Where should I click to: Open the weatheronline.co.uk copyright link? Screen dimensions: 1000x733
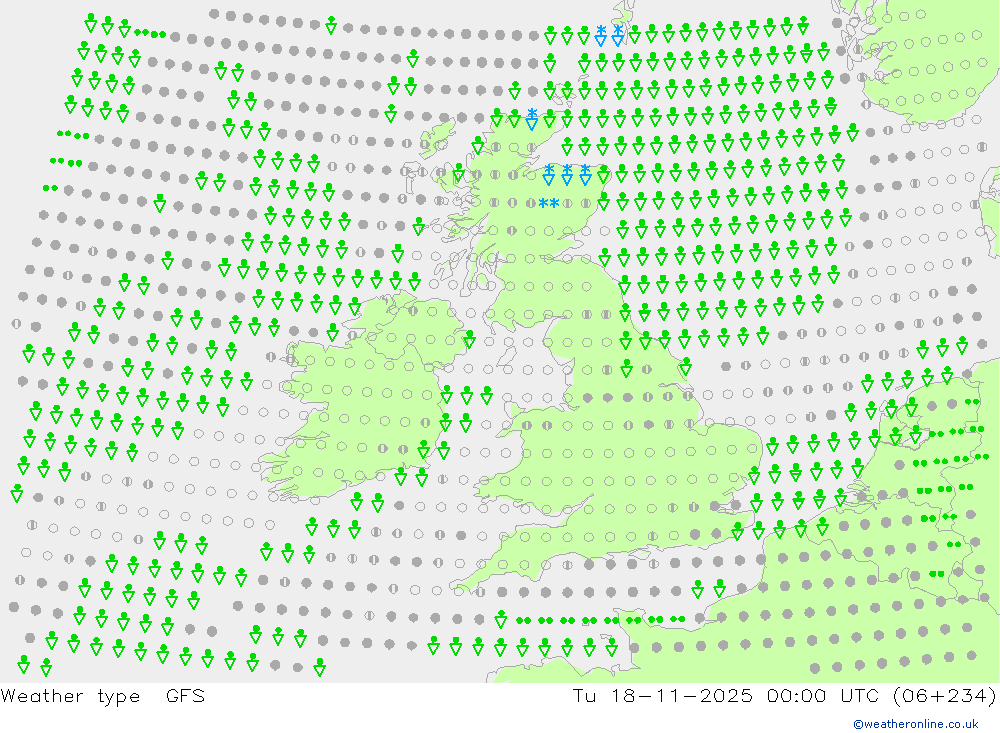(916, 724)
